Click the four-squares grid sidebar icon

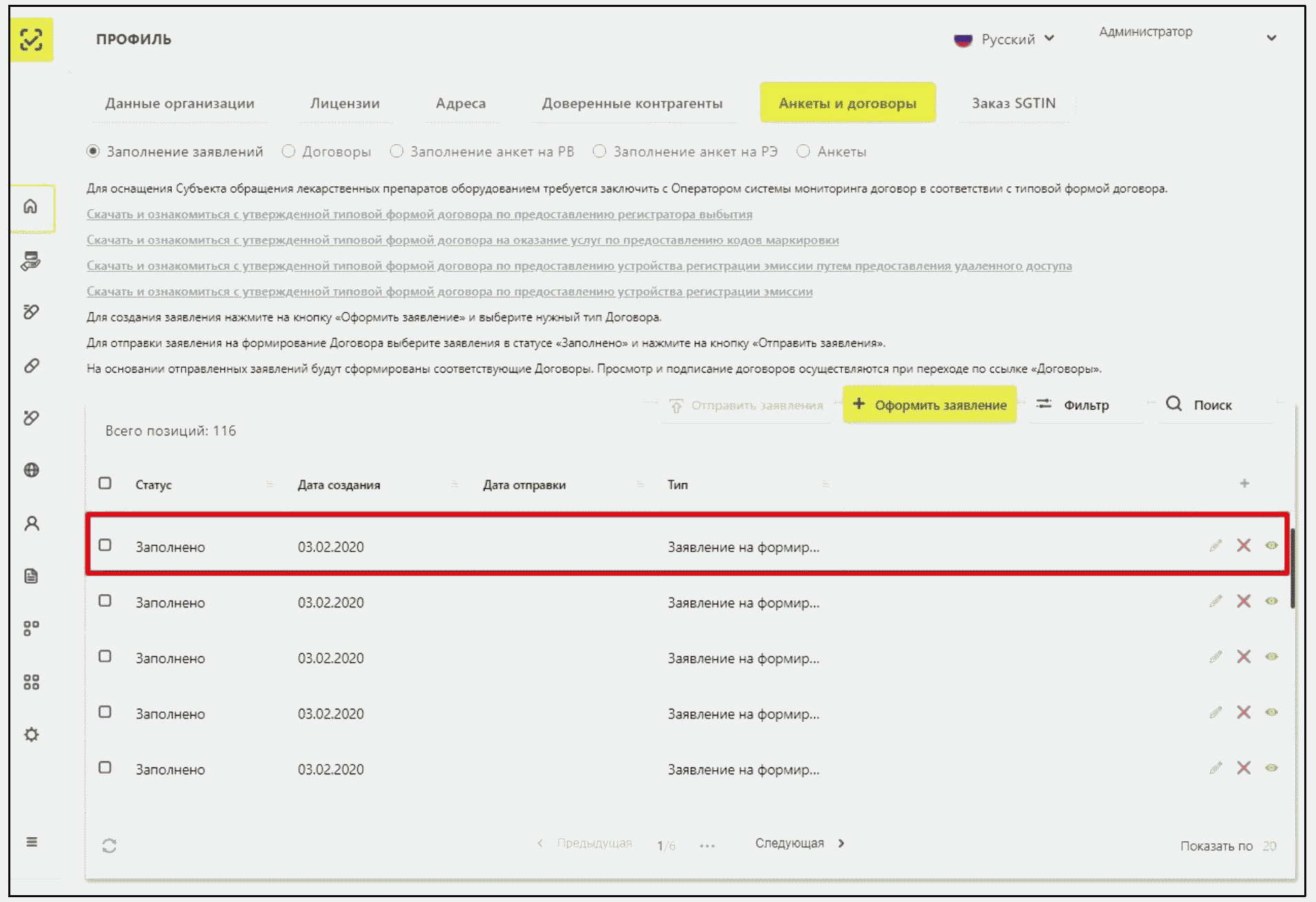pos(31,682)
